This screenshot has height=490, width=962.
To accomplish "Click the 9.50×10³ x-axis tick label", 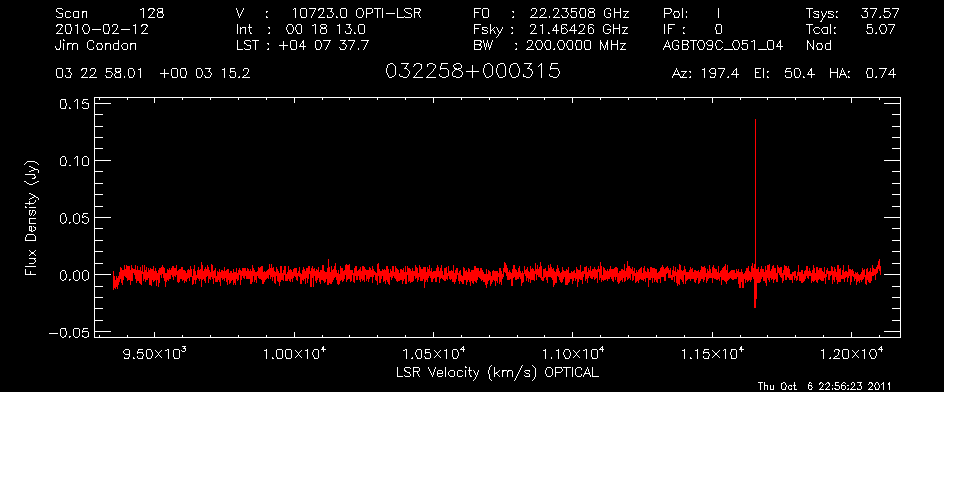I will (155, 353).
